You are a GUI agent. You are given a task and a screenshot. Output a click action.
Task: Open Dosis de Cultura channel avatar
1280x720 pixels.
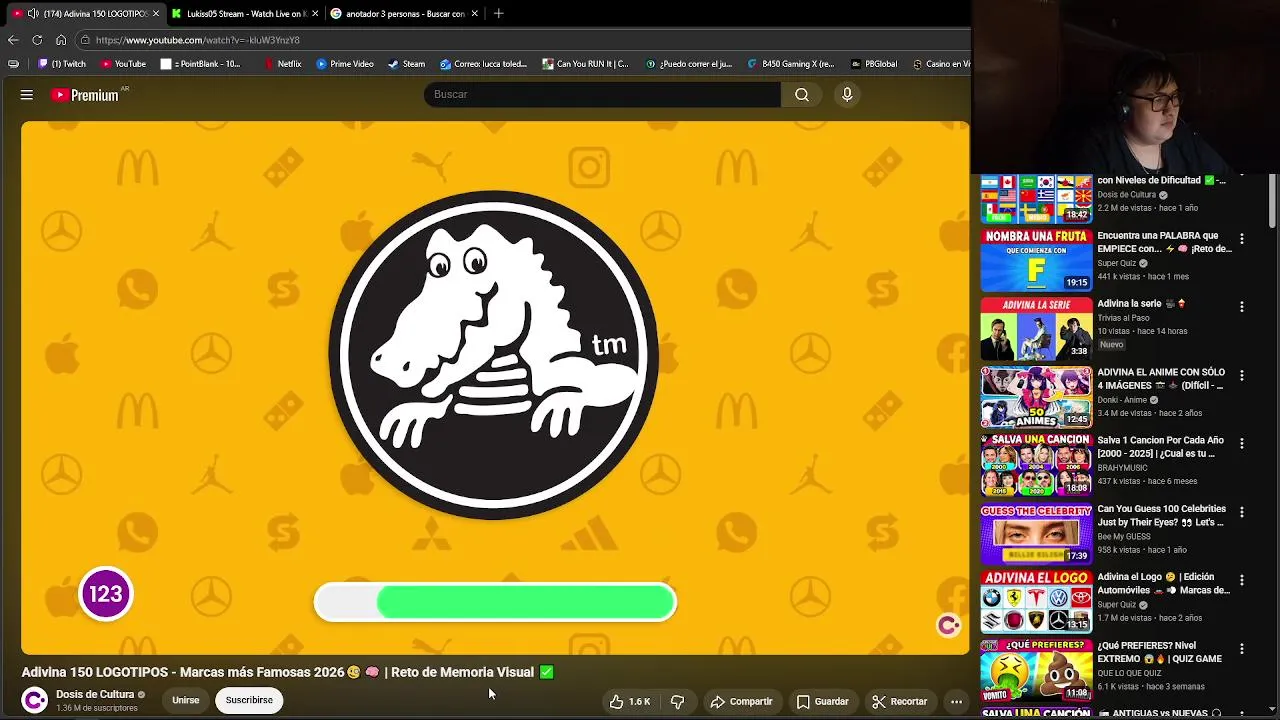[x=35, y=700]
